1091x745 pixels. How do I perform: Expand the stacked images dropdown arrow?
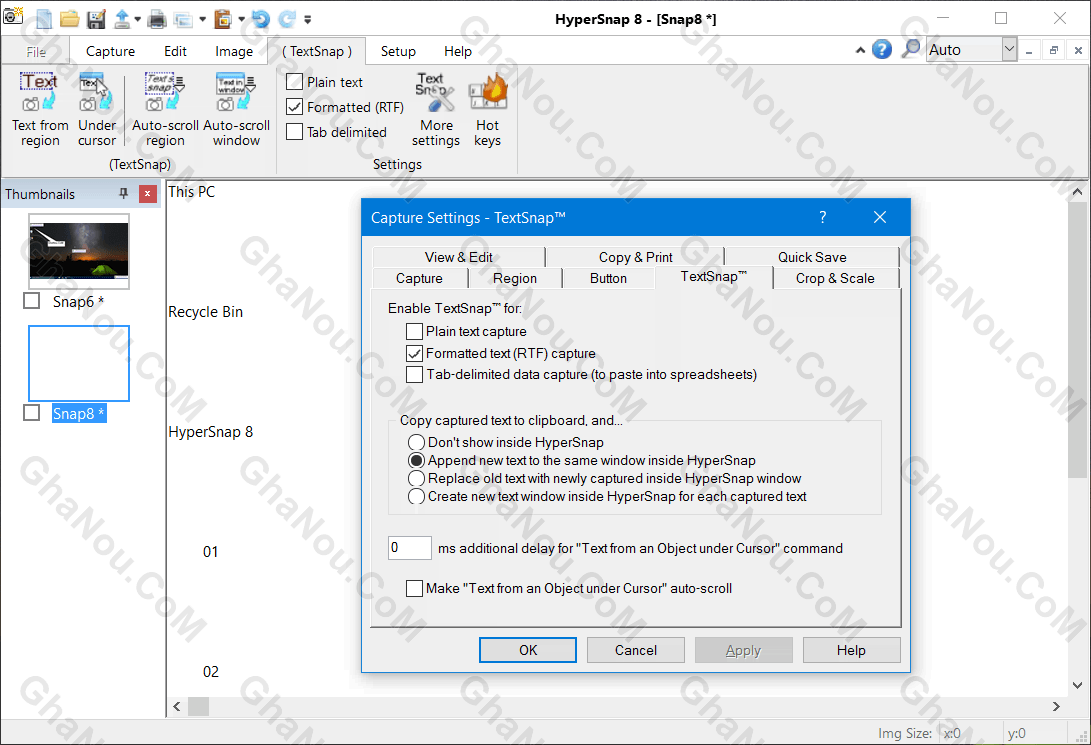202,19
